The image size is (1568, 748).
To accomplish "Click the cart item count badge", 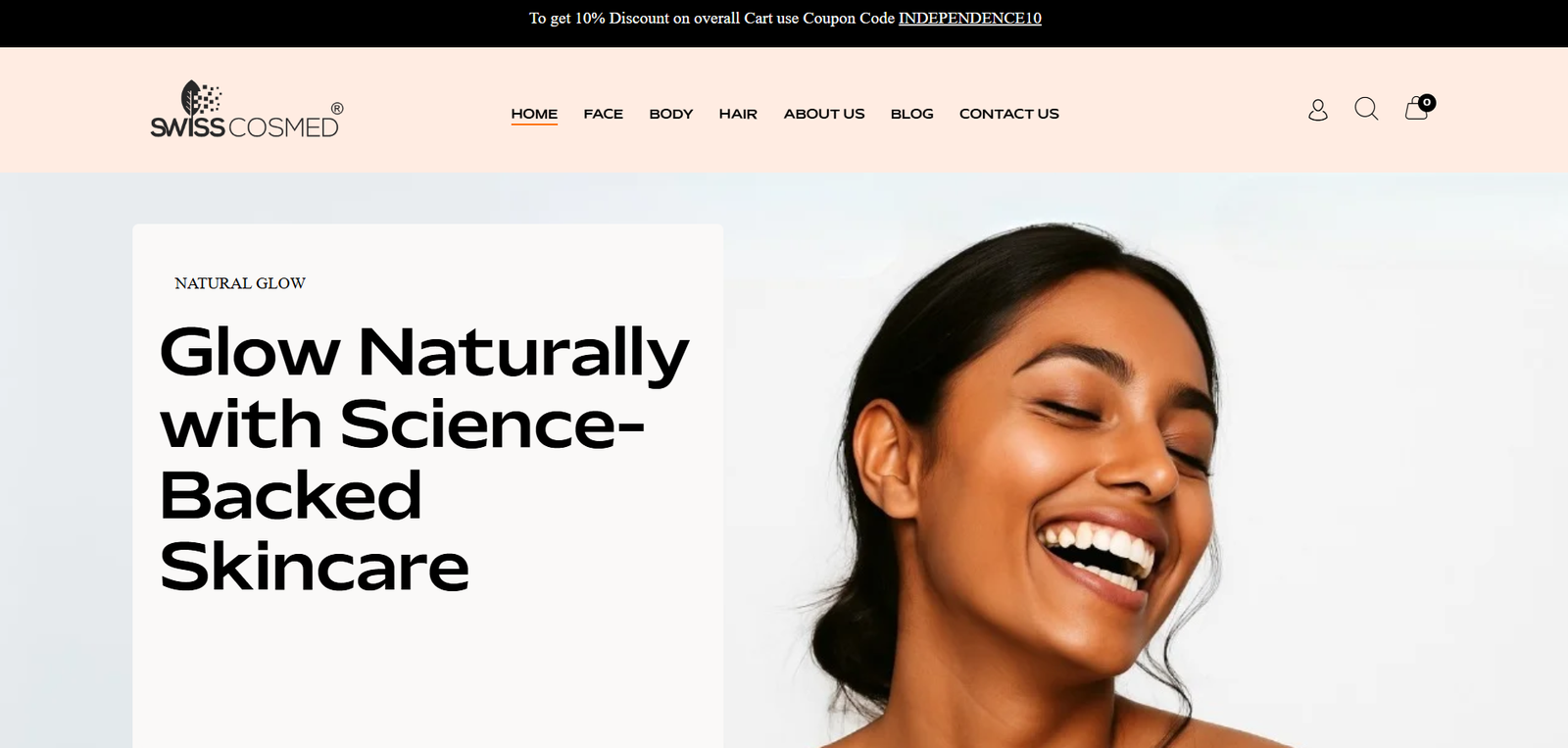I will [x=1427, y=102].
